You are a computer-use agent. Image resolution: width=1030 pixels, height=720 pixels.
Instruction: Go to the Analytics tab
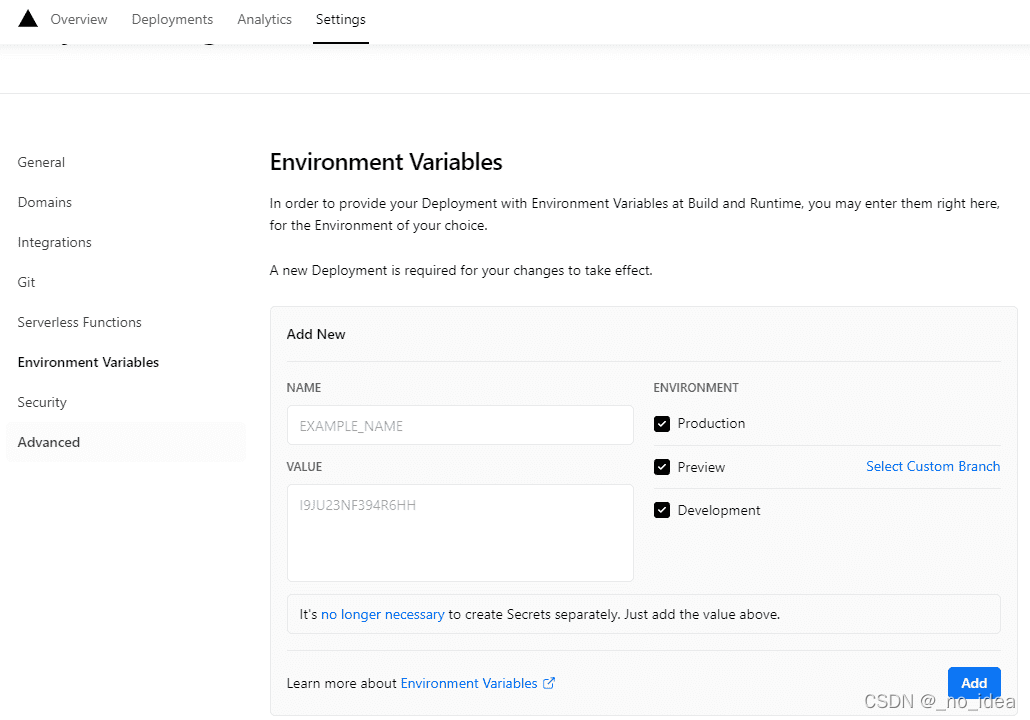coord(264,19)
